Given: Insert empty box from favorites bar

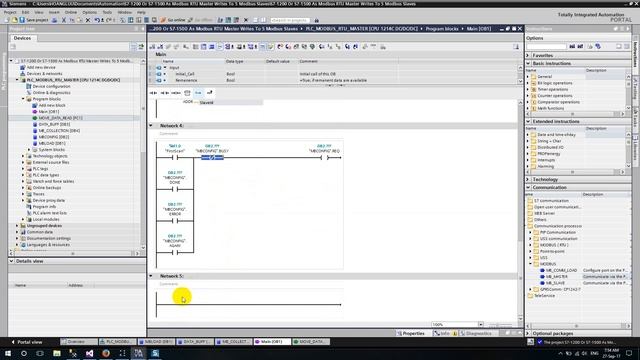Looking at the screenshot, I should coord(187,93).
